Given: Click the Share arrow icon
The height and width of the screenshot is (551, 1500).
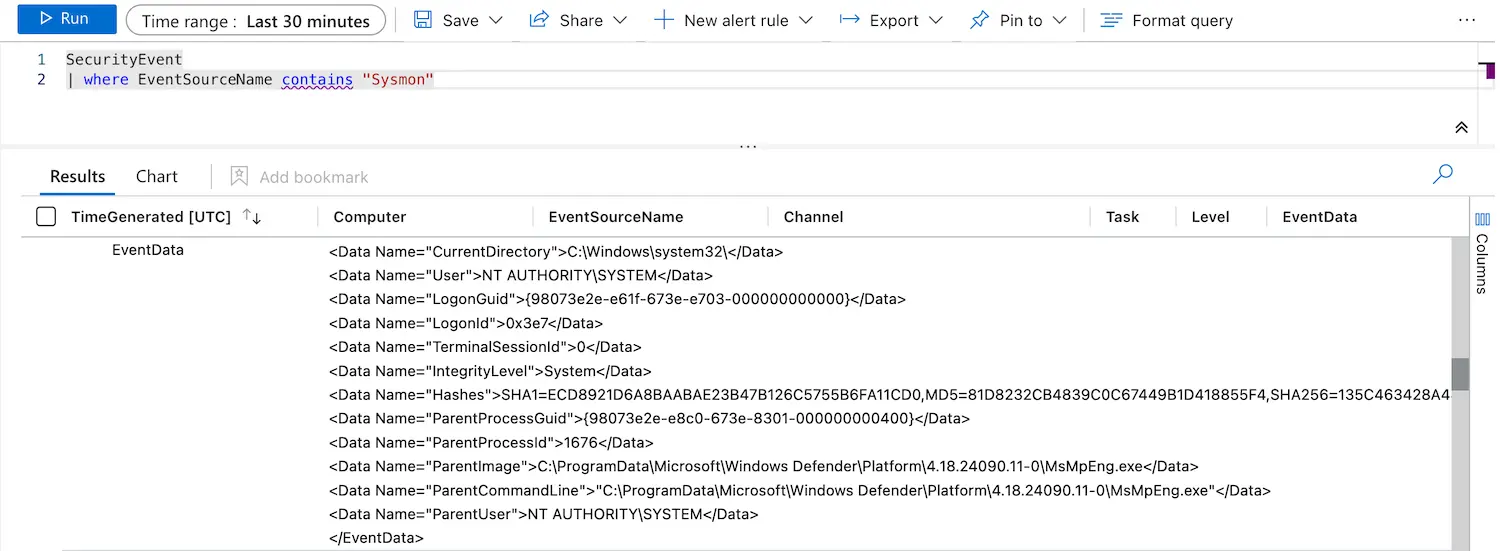Looking at the screenshot, I should (539, 20).
